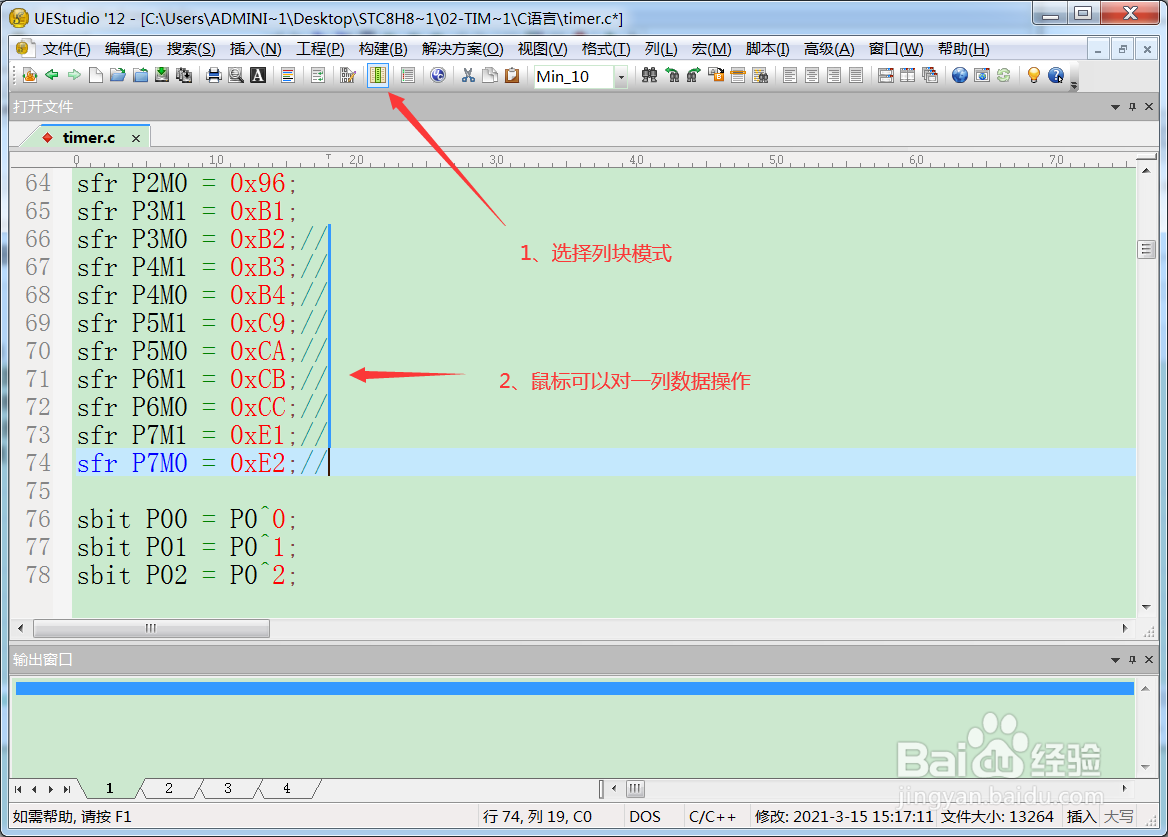This screenshot has height=837, width=1168.
Task: Open the 打开文件 panel menu arrow
Action: [1114, 106]
